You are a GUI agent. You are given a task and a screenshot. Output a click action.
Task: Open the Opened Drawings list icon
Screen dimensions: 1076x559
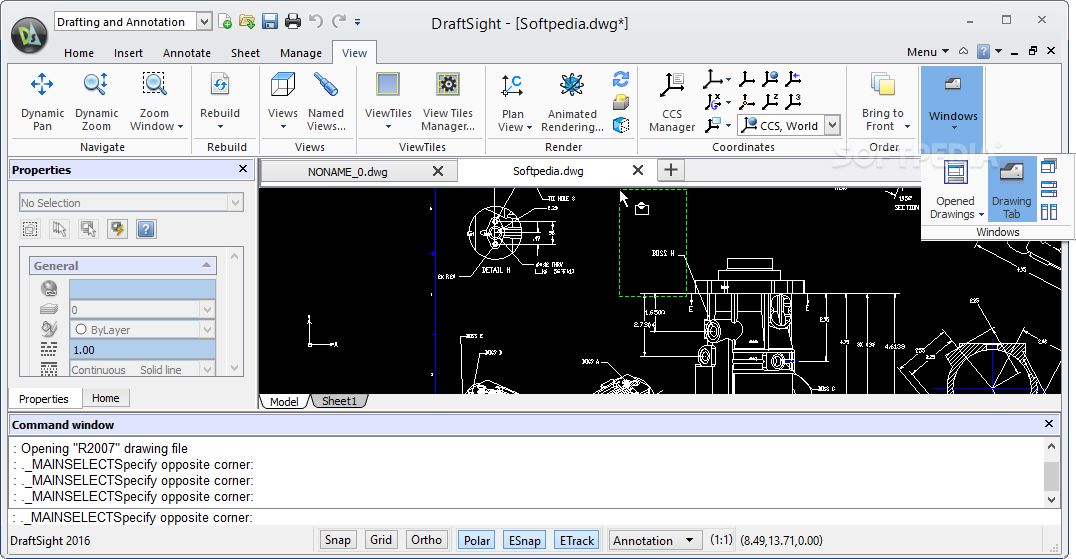(x=955, y=173)
